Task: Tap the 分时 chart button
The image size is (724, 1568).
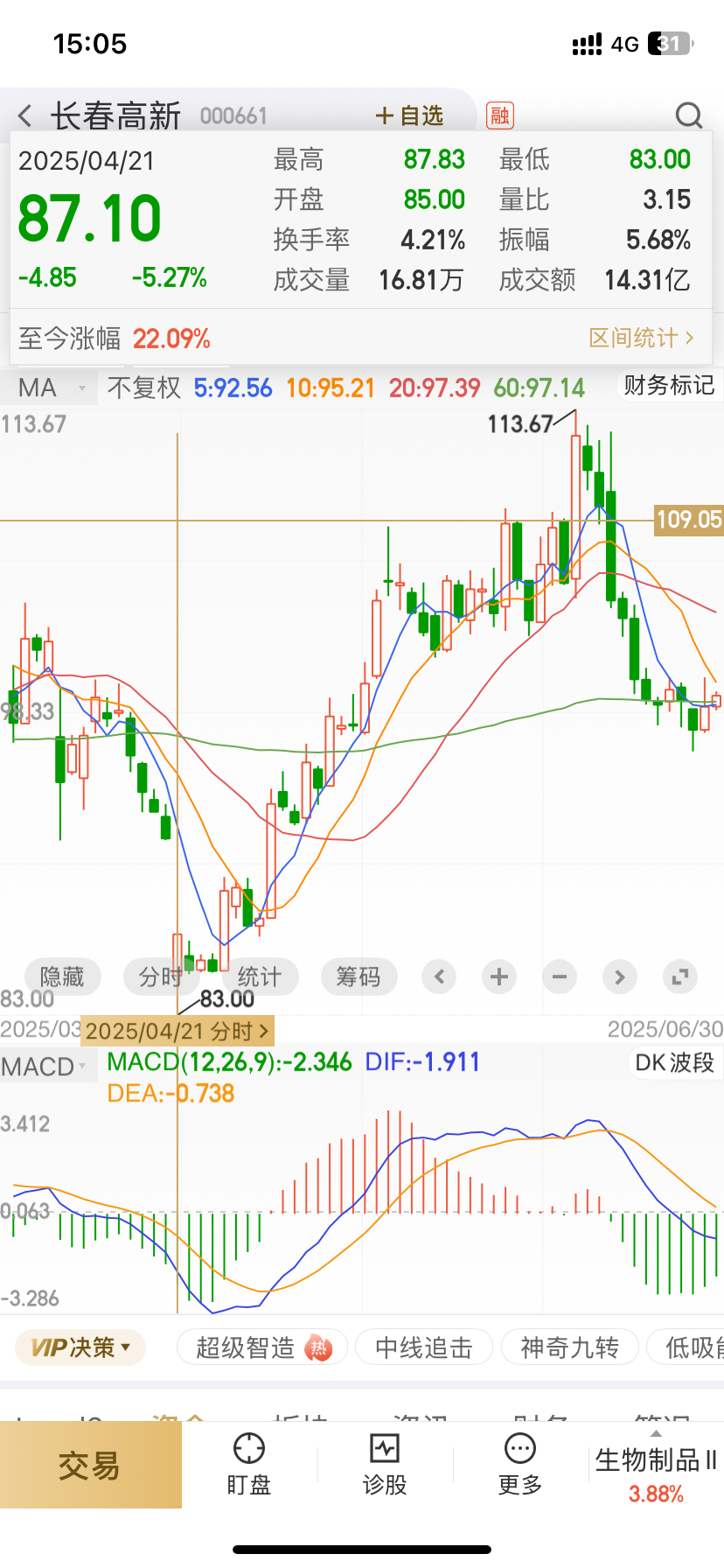Action: coord(160,976)
